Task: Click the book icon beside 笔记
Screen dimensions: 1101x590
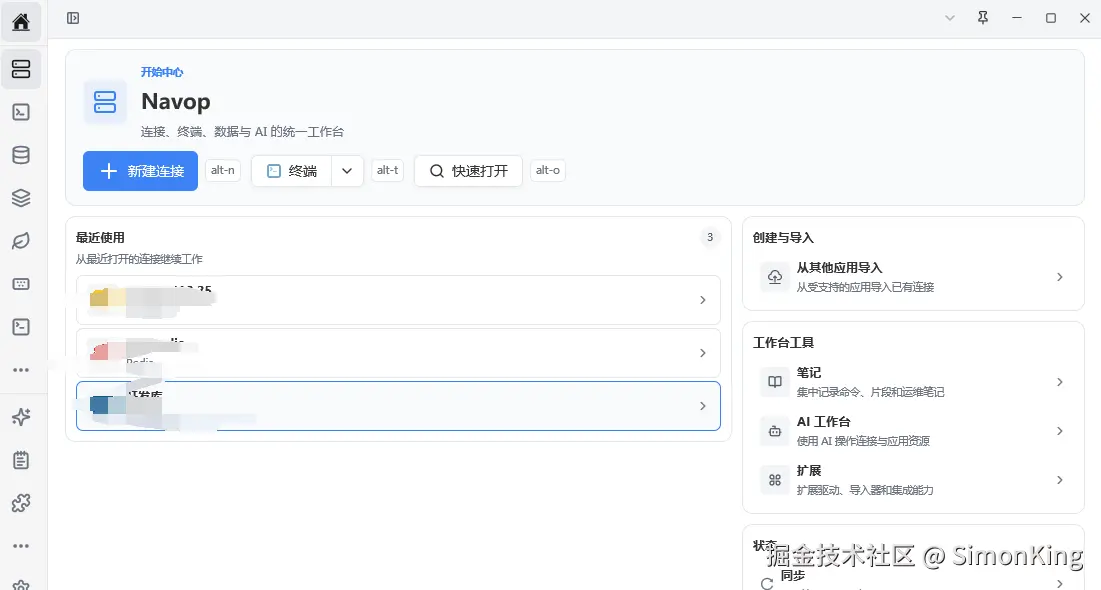Action: [775, 382]
